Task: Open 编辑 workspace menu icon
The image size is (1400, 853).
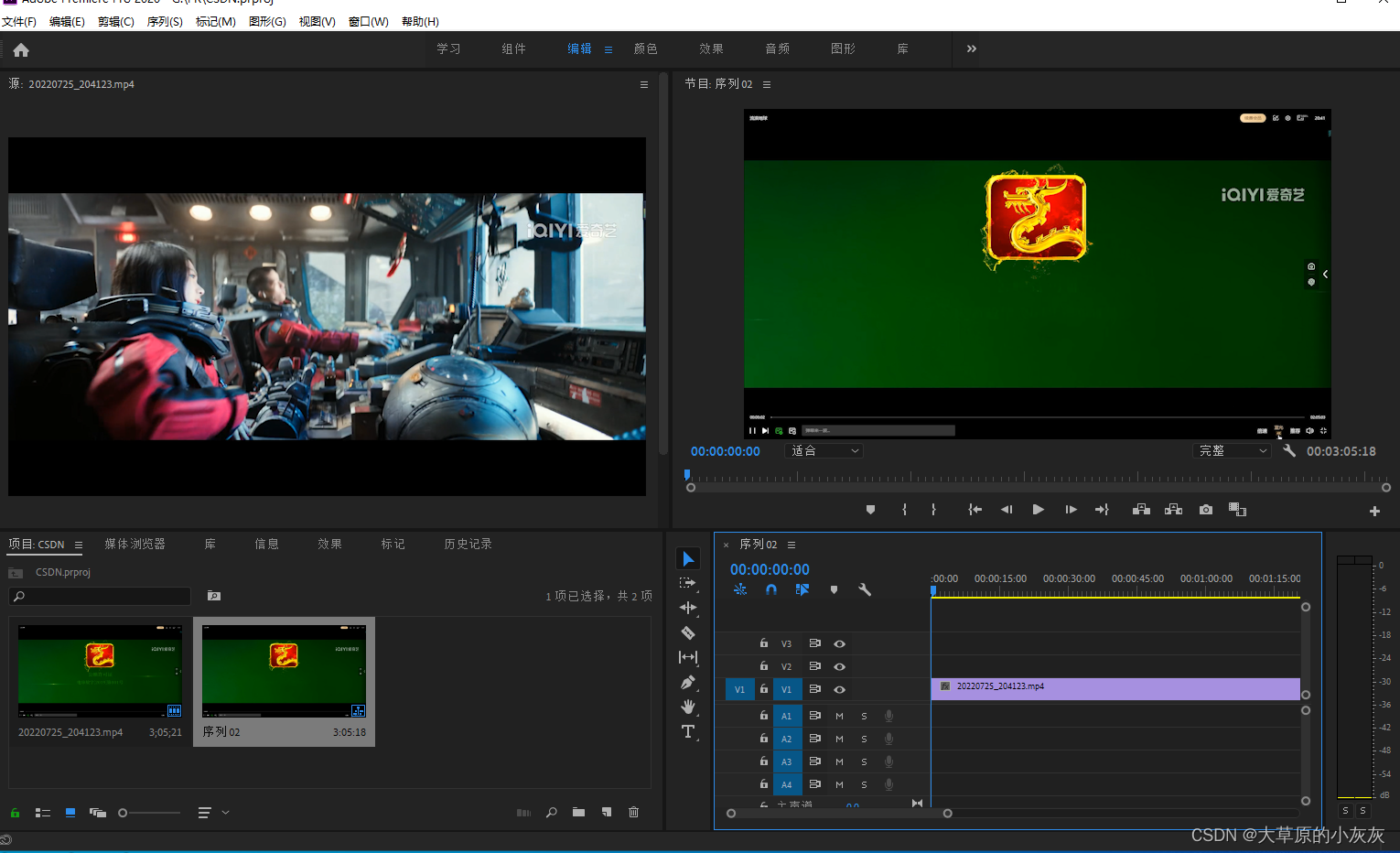Action: 608,49
